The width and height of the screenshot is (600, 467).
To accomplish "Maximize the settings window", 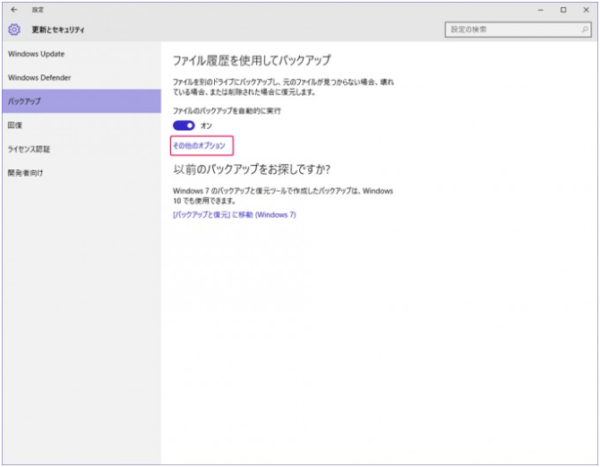I will pyautogui.click(x=563, y=10).
